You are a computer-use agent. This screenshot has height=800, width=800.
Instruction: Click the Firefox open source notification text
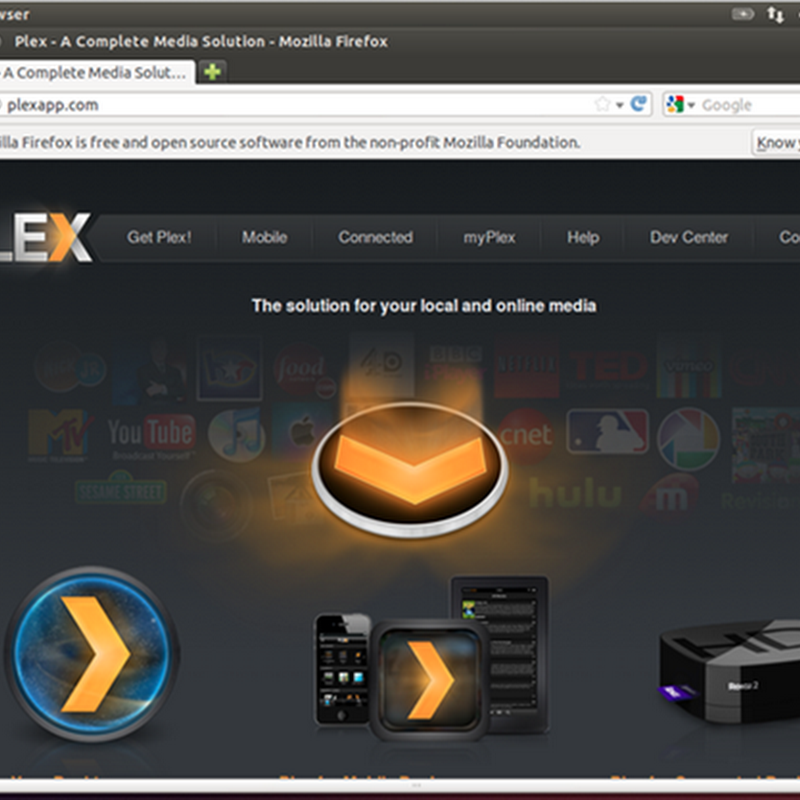tap(290, 142)
